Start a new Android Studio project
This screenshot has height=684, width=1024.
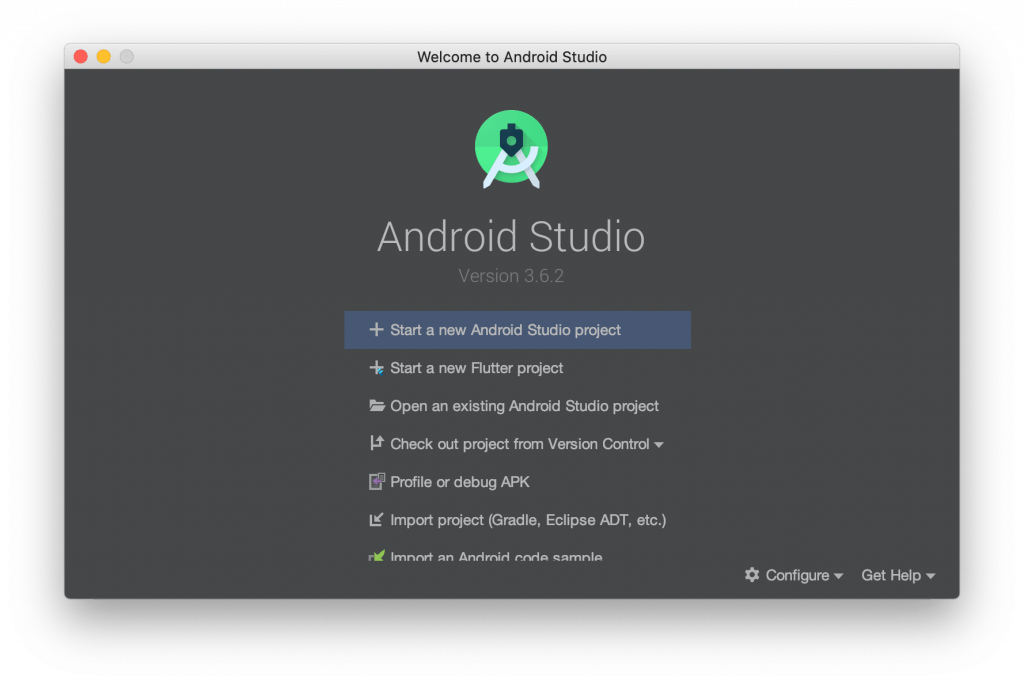[x=517, y=330]
